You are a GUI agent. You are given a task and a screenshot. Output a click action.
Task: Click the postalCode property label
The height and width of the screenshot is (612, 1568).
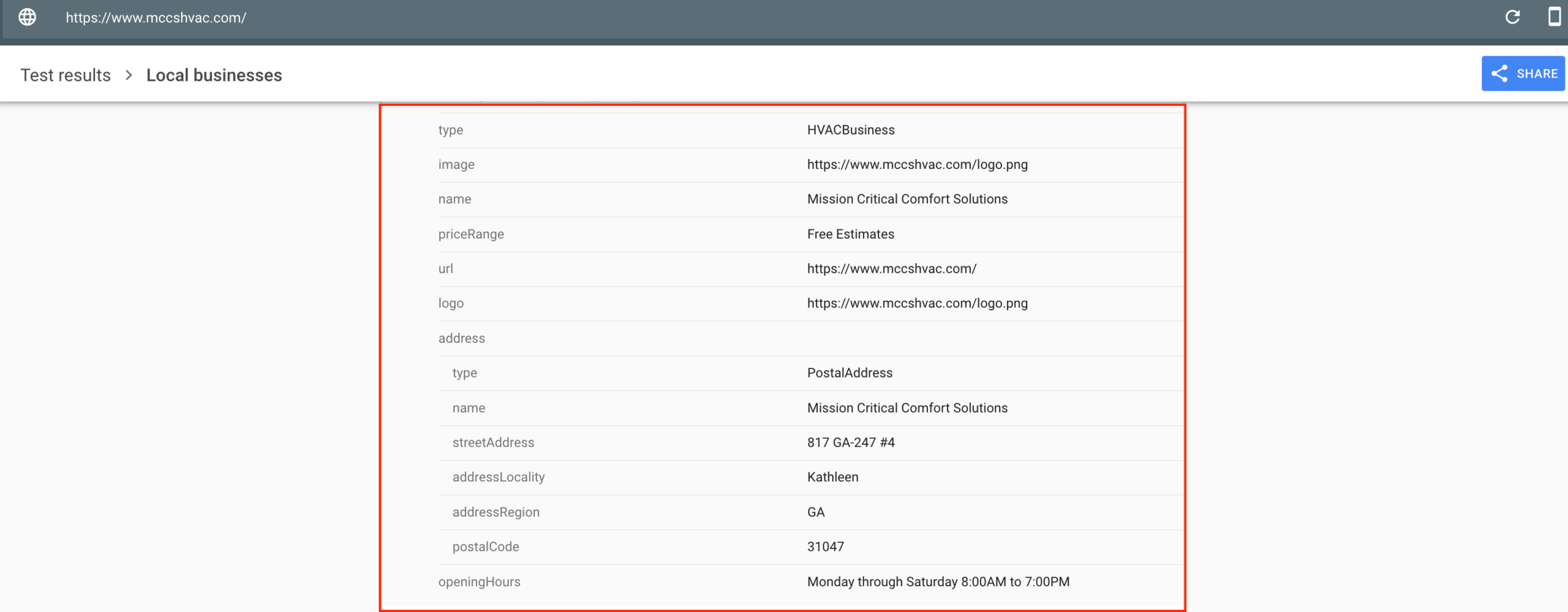tap(486, 547)
